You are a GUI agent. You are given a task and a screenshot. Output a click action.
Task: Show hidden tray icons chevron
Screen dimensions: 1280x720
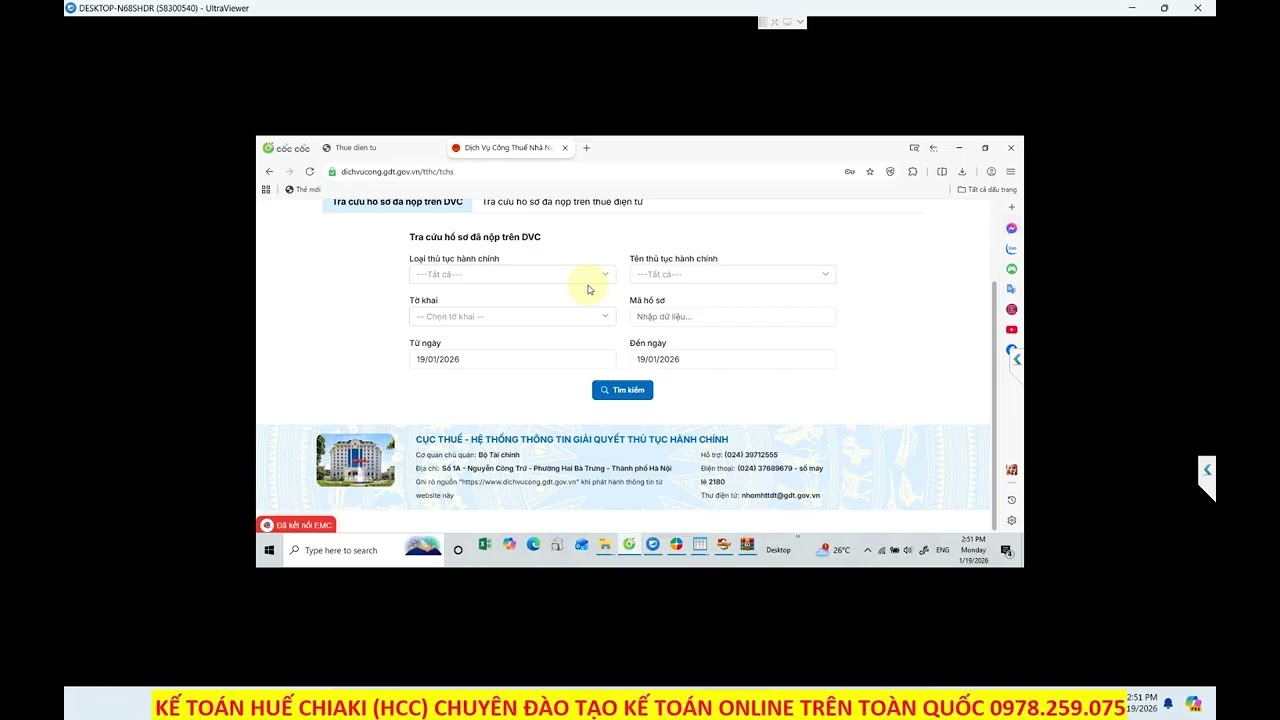tap(867, 550)
